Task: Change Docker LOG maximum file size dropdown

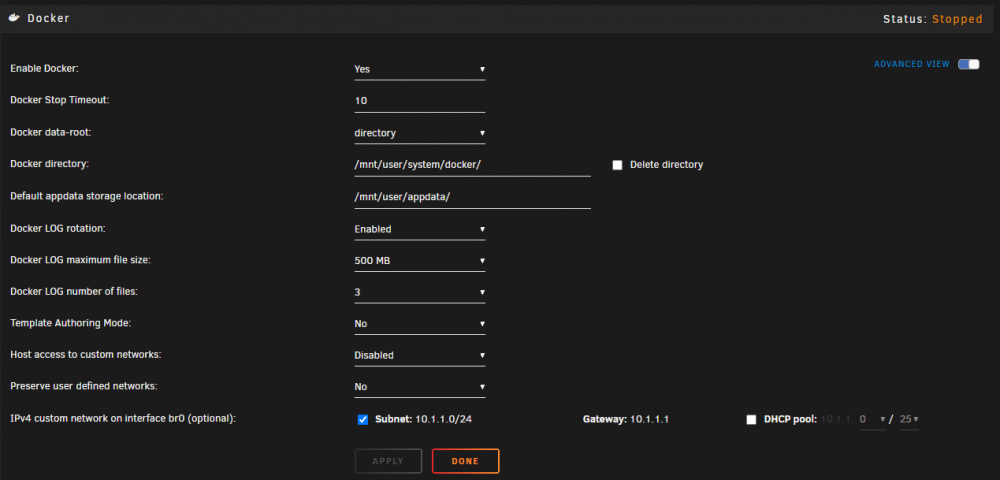Action: point(420,261)
